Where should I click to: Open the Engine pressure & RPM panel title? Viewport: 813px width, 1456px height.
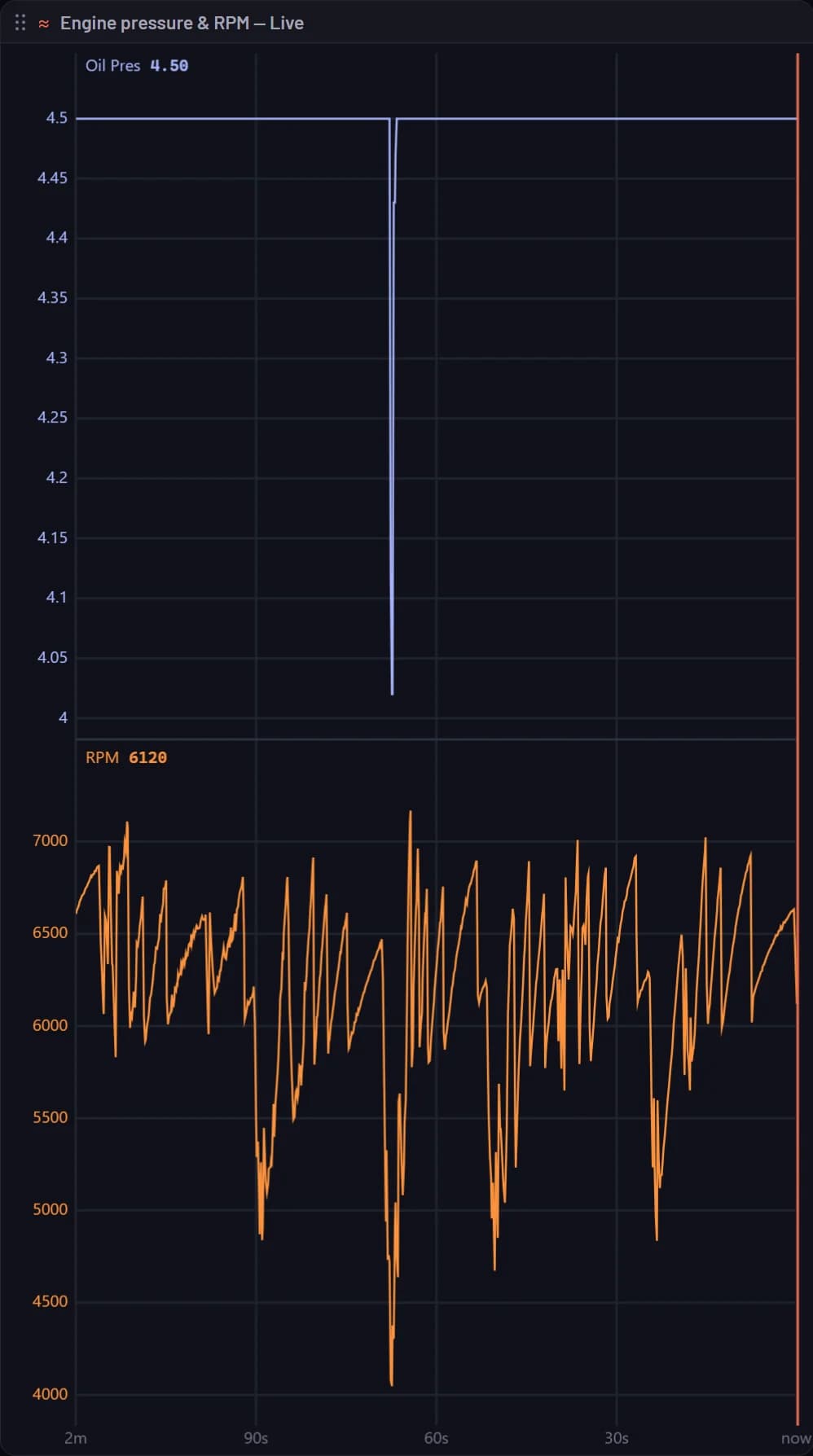[182, 23]
